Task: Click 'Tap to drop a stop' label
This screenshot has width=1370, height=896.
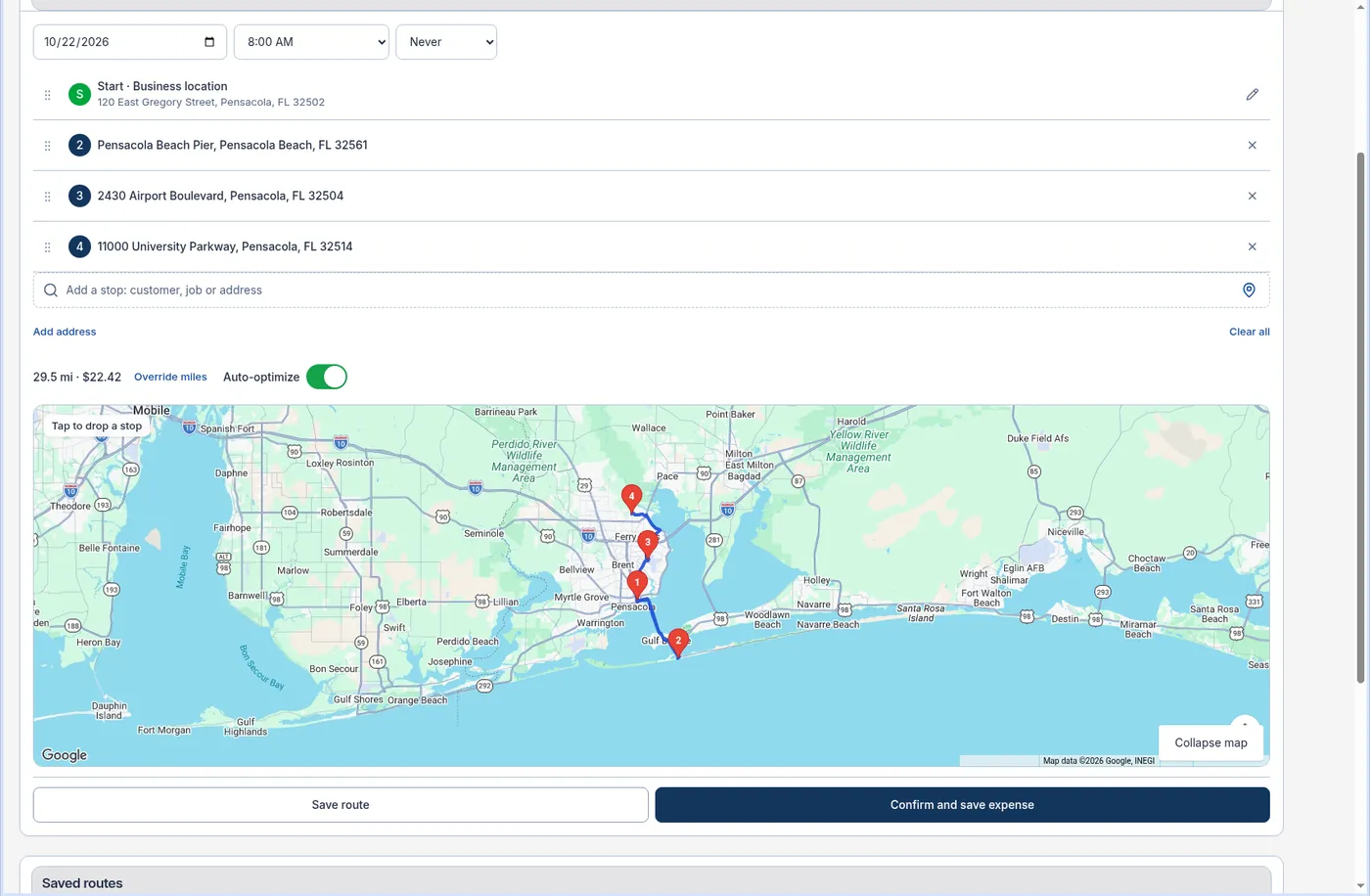Action: click(x=97, y=426)
